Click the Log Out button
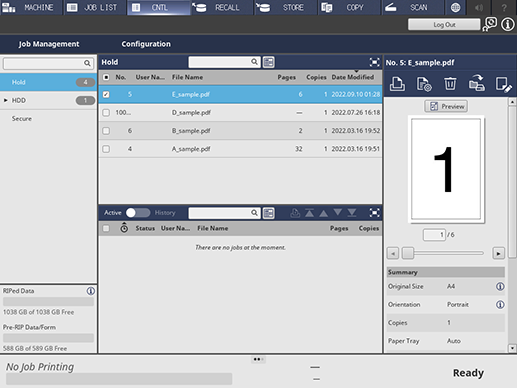This screenshot has height=388, width=517. 444,24
